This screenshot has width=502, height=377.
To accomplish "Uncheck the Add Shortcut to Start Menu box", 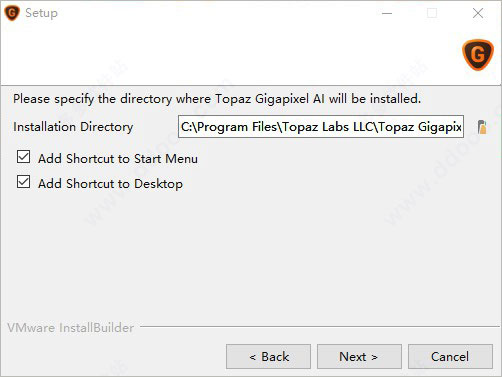I will click(x=23, y=157).
